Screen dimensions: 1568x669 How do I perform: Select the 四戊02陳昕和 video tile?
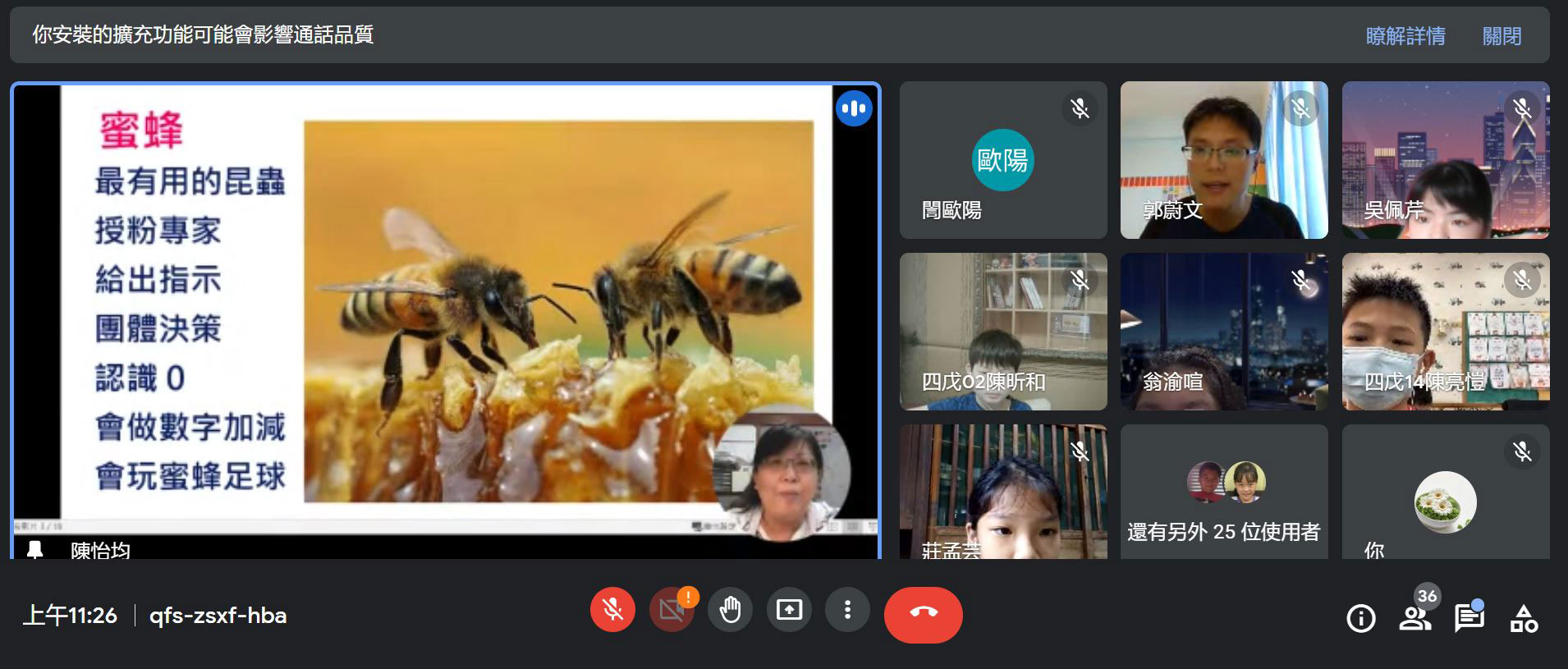1003,332
